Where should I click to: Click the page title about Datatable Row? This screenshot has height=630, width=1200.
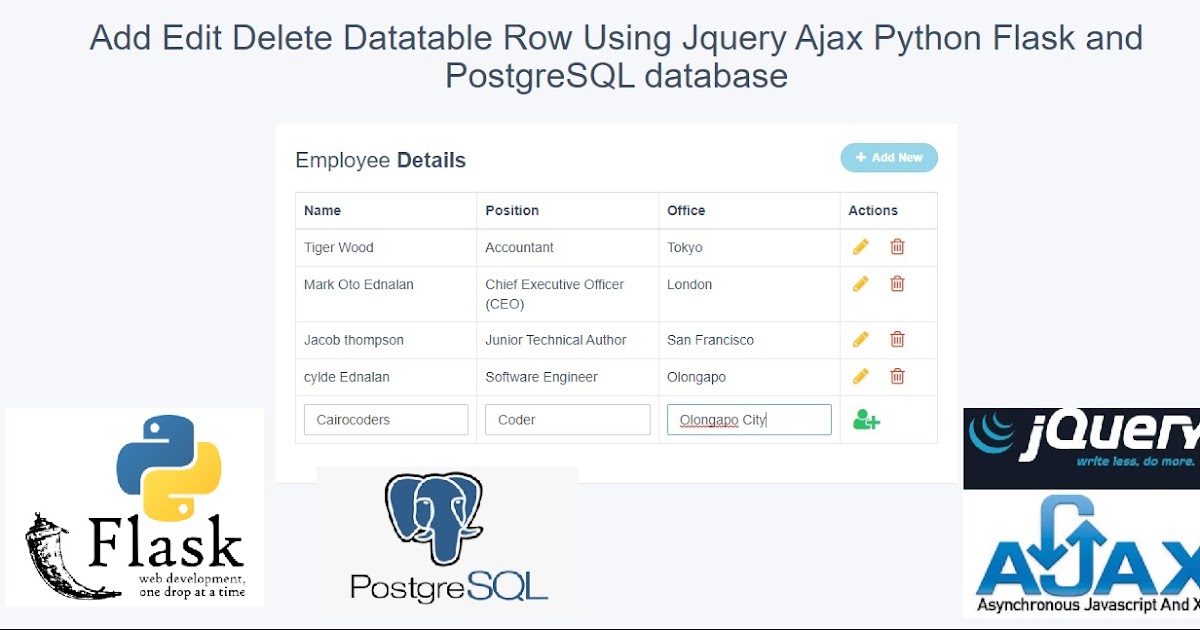616,56
